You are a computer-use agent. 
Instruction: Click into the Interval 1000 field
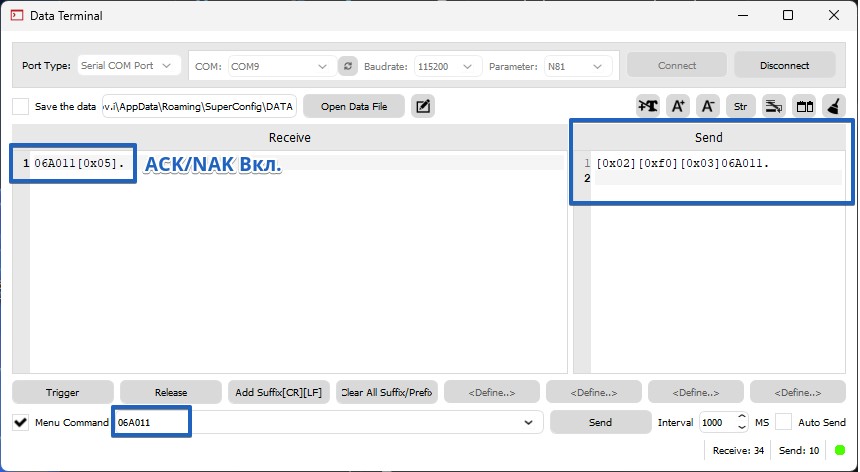tap(716, 422)
